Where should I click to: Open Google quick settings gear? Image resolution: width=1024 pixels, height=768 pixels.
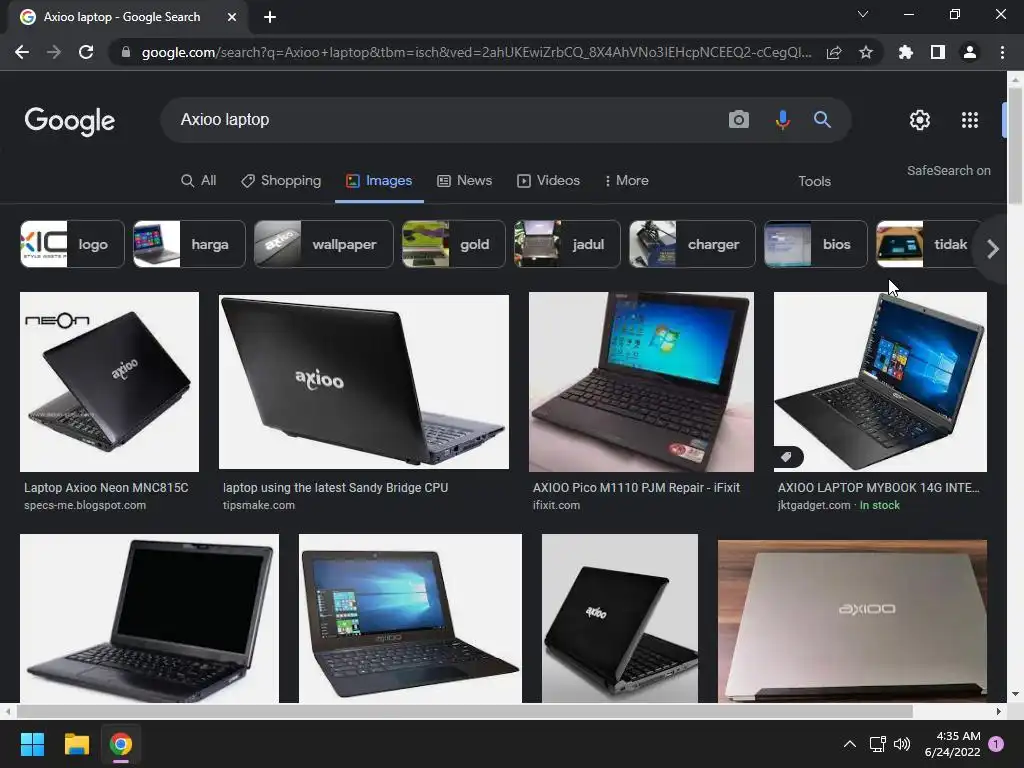tap(920, 120)
